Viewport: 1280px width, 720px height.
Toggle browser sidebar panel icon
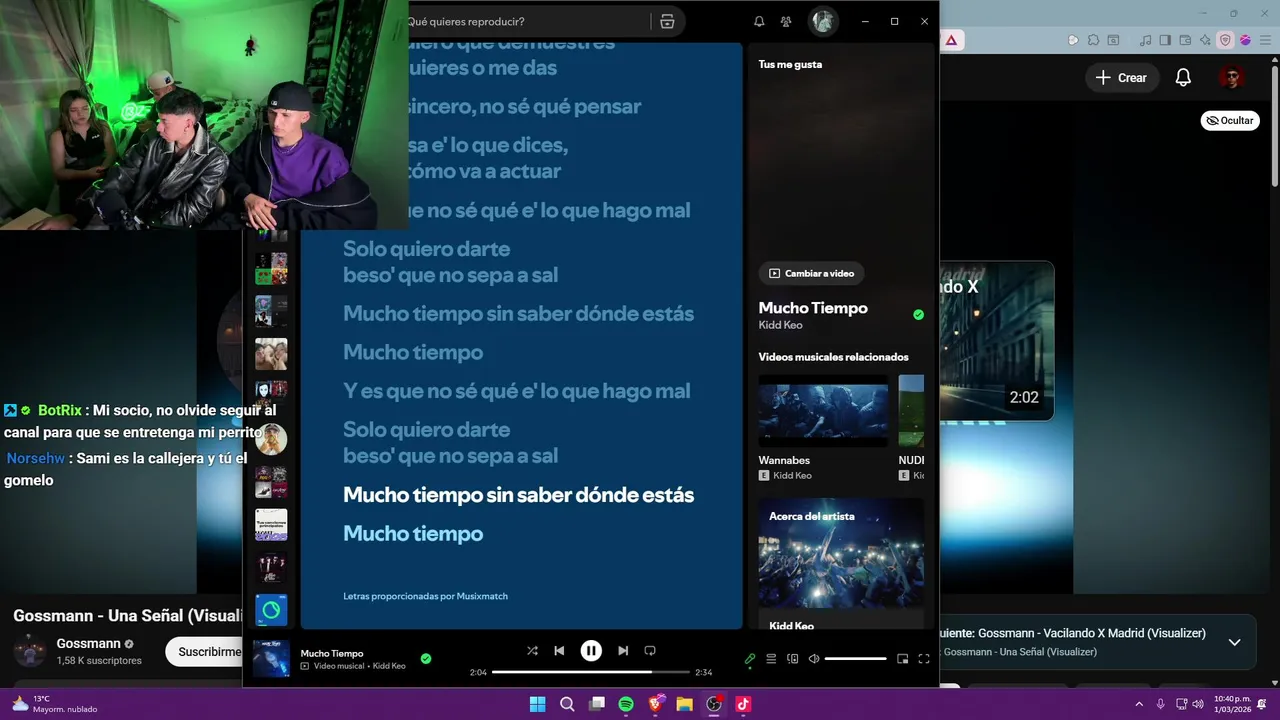tap(1166, 40)
